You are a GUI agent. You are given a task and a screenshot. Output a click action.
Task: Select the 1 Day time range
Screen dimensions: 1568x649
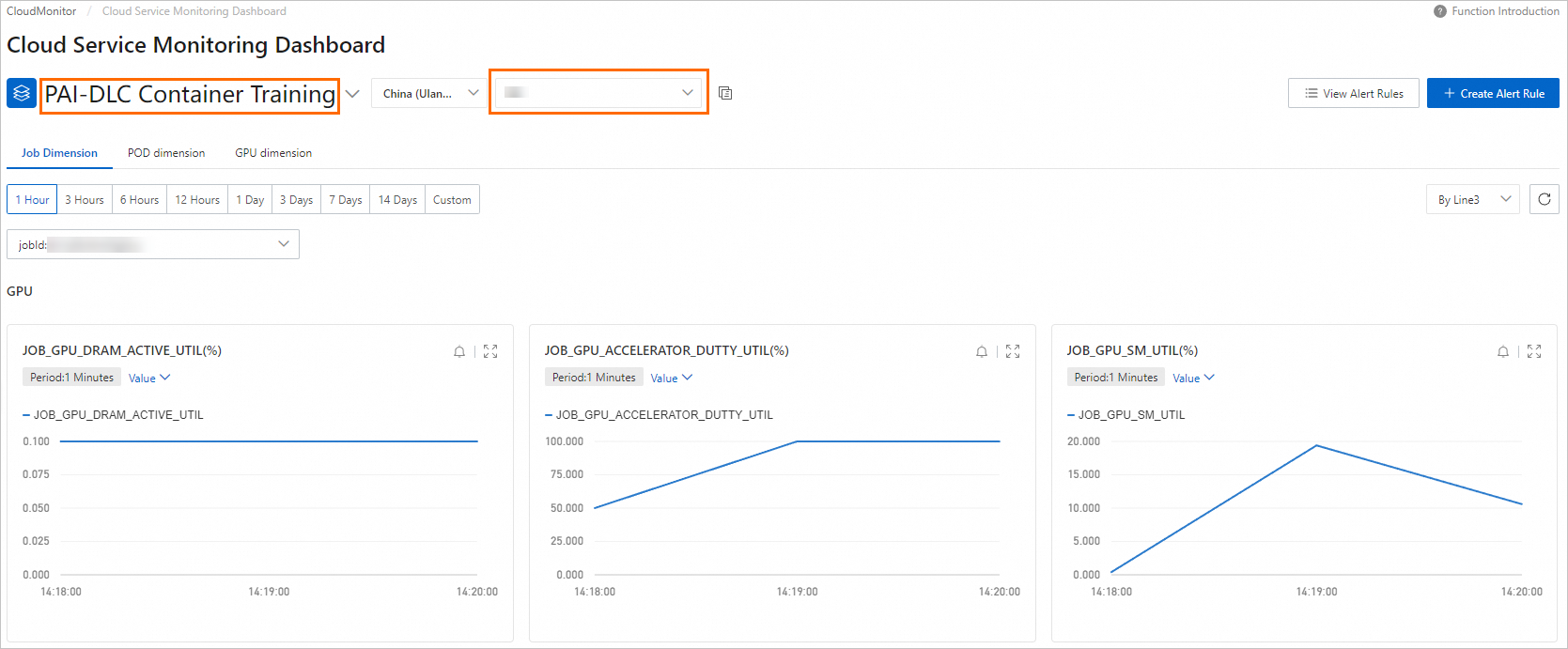point(250,199)
